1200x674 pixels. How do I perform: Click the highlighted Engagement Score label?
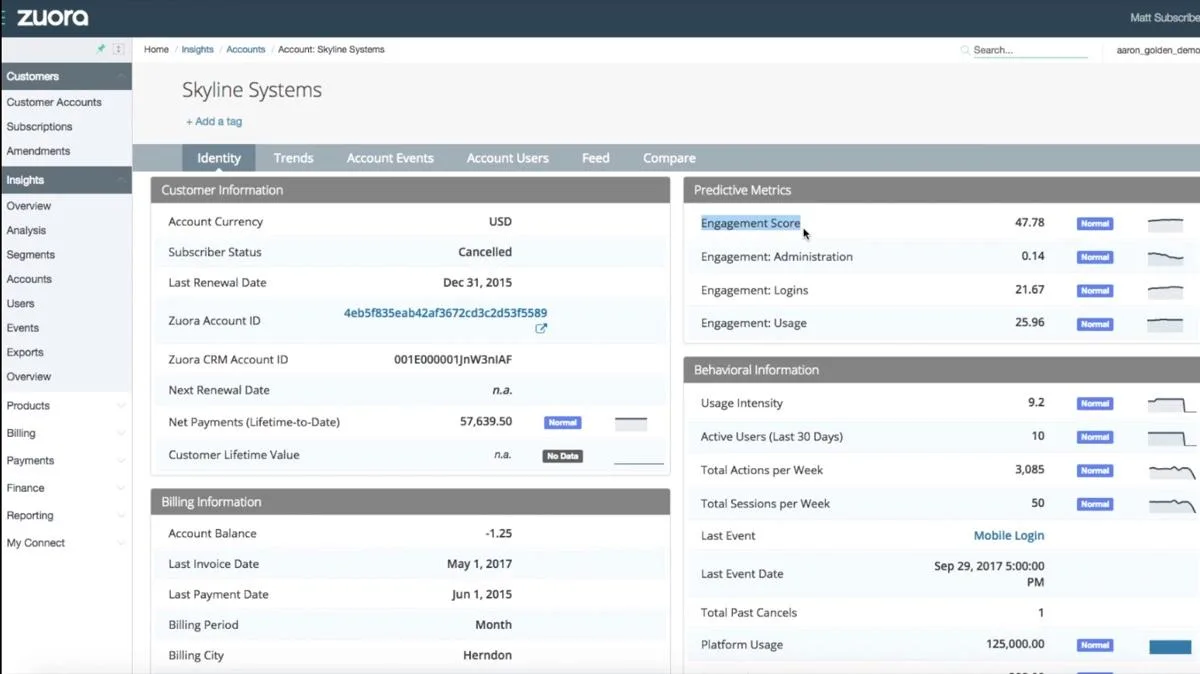pos(751,223)
